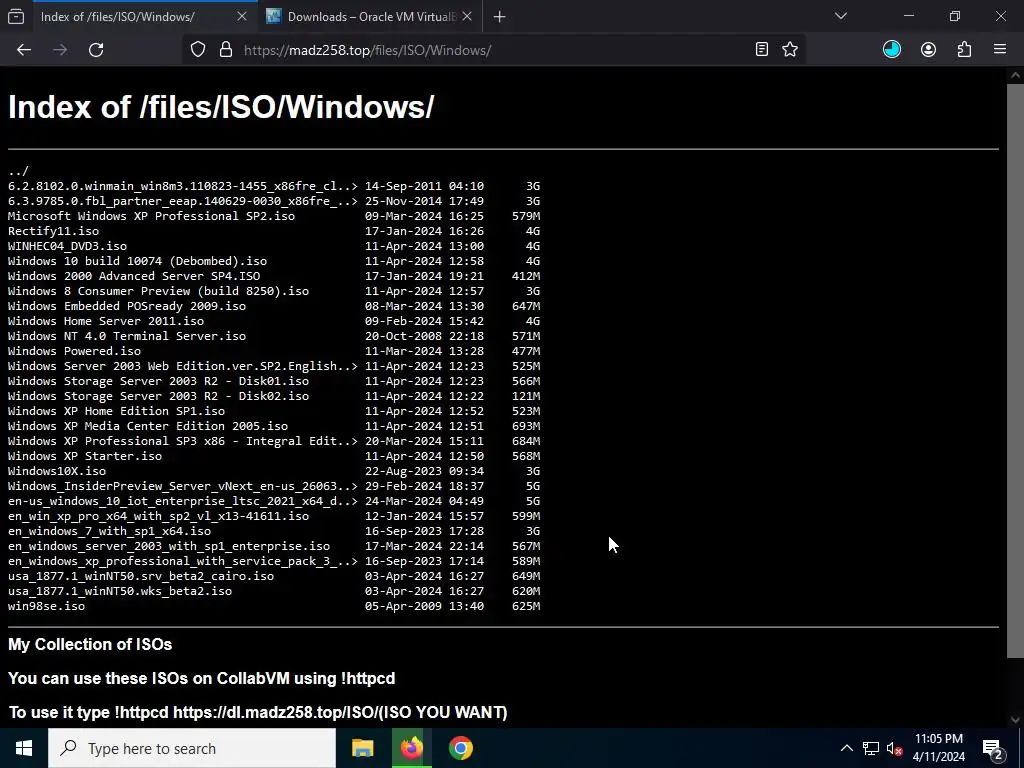Download Windows 8 Consumer Preview (build 8250).iso
This screenshot has height=768, width=1024.
[159, 291]
